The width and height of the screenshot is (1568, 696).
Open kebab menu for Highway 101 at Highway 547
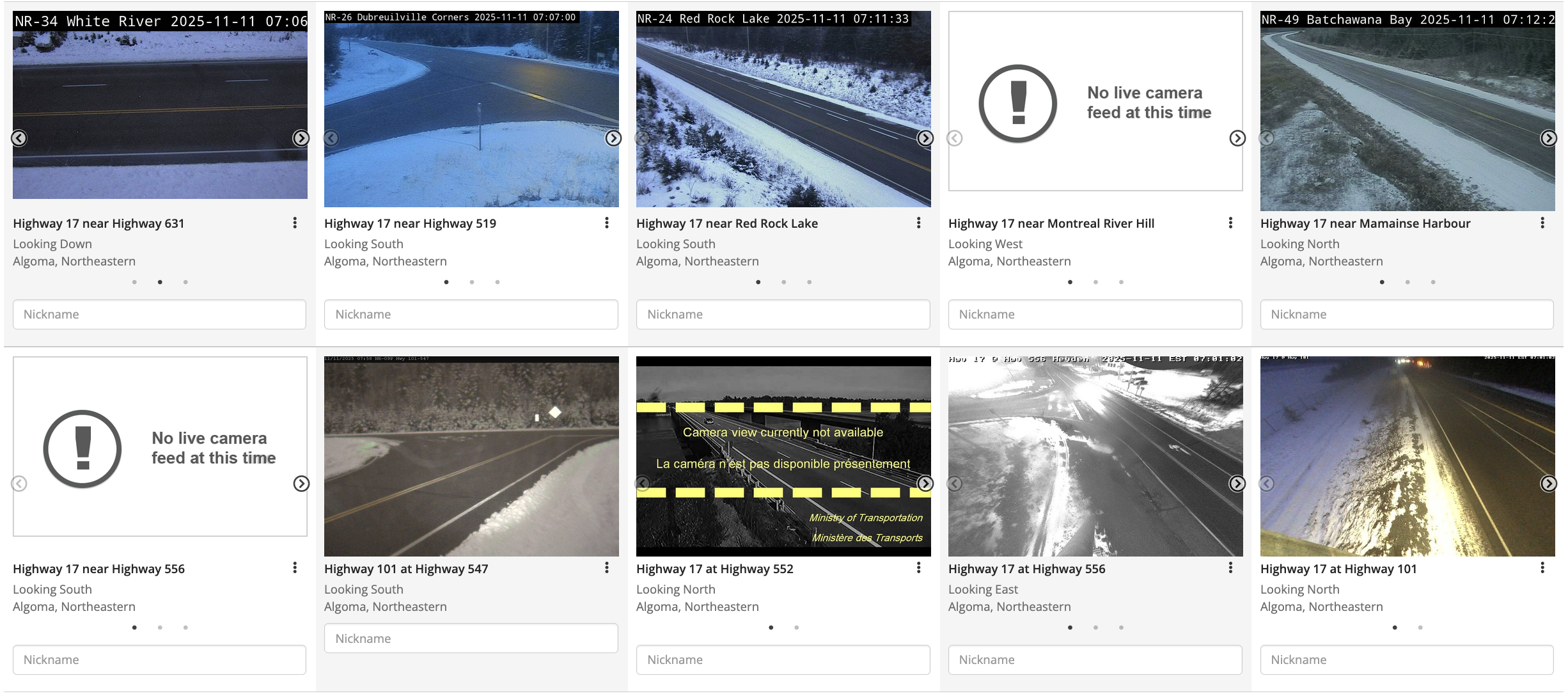tap(607, 568)
